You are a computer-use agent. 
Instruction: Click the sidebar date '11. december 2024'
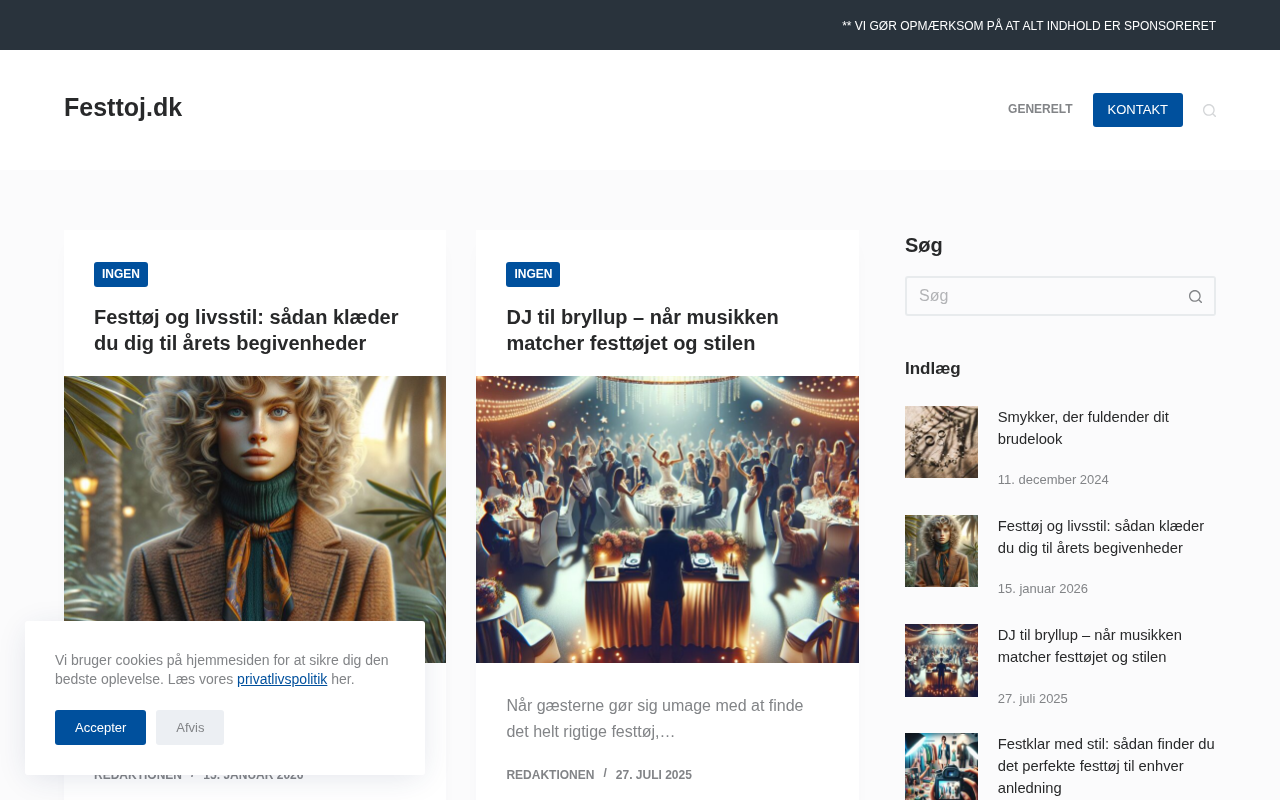pyautogui.click(x=1053, y=480)
